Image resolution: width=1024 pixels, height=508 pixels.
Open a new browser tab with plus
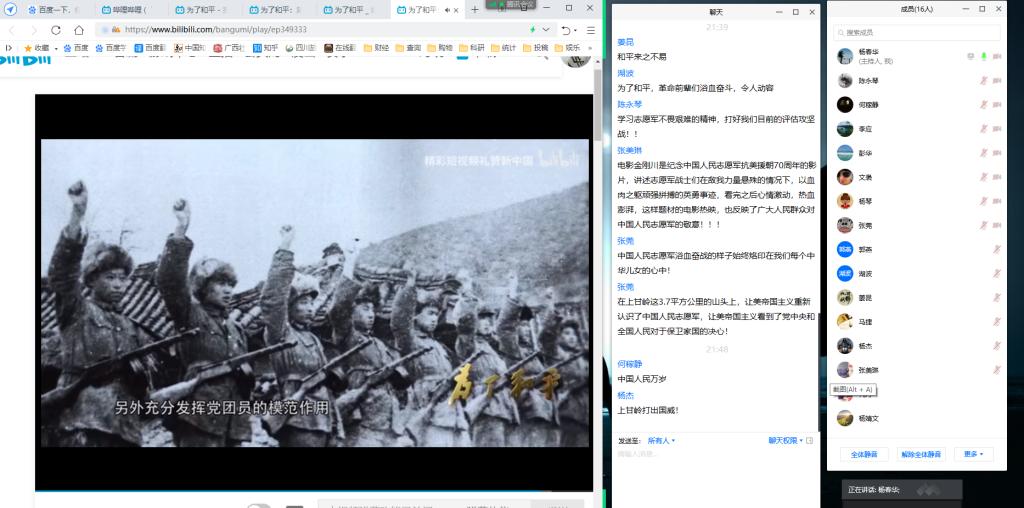click(x=475, y=10)
